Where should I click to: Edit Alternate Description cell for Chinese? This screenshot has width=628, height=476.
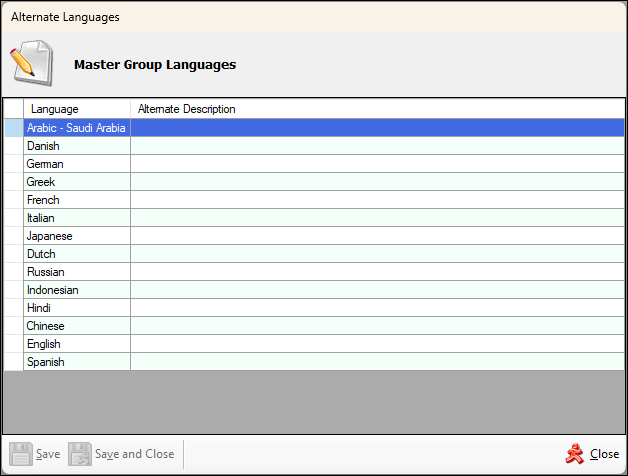(x=377, y=326)
